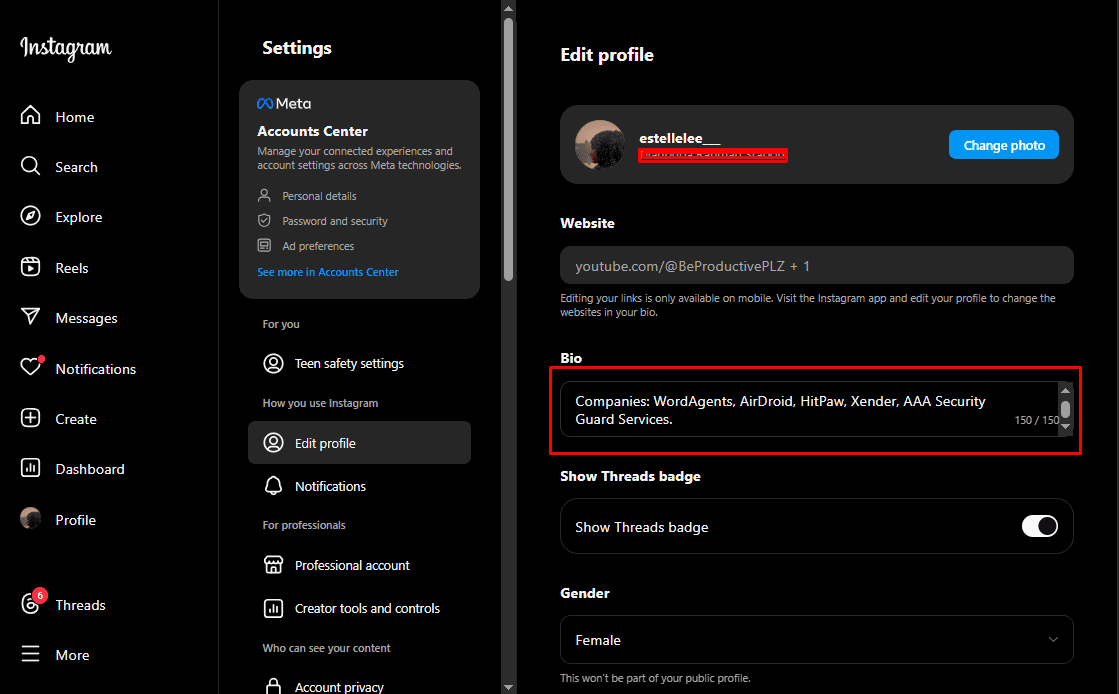
Task: Click the settings Notifications bell icon
Action: click(x=273, y=486)
